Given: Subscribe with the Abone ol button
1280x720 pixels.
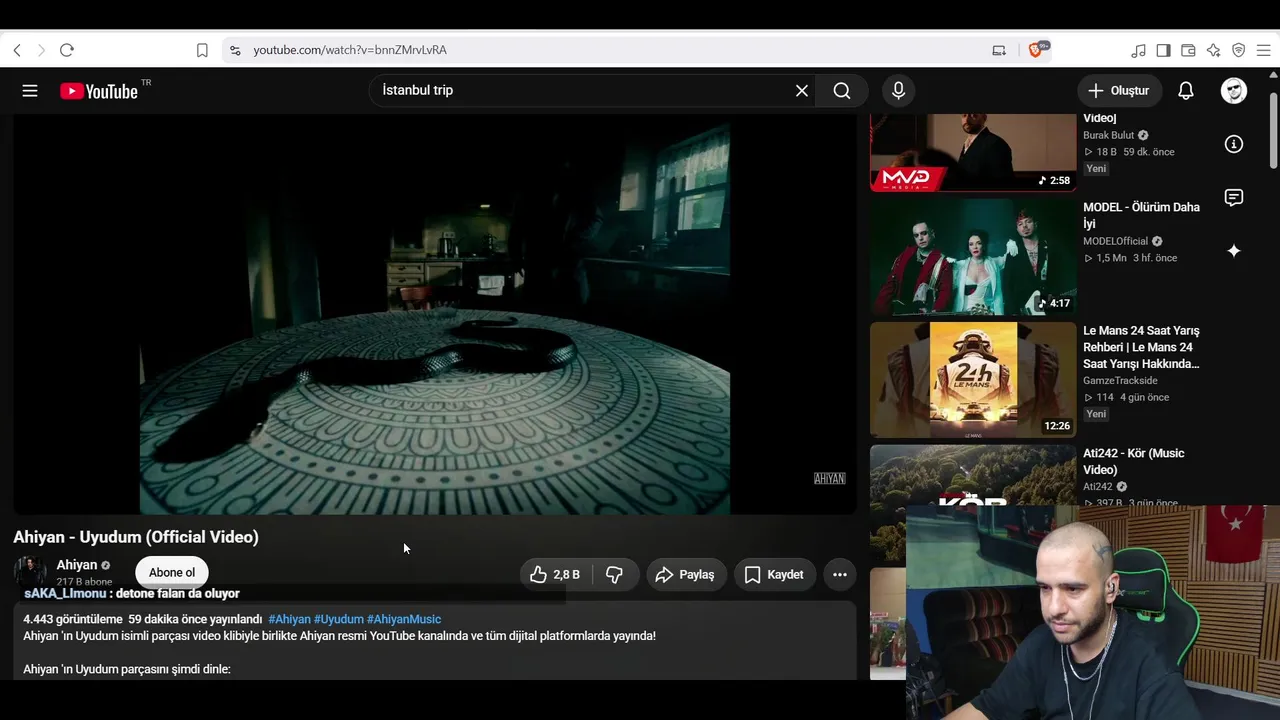Looking at the screenshot, I should pos(172,573).
